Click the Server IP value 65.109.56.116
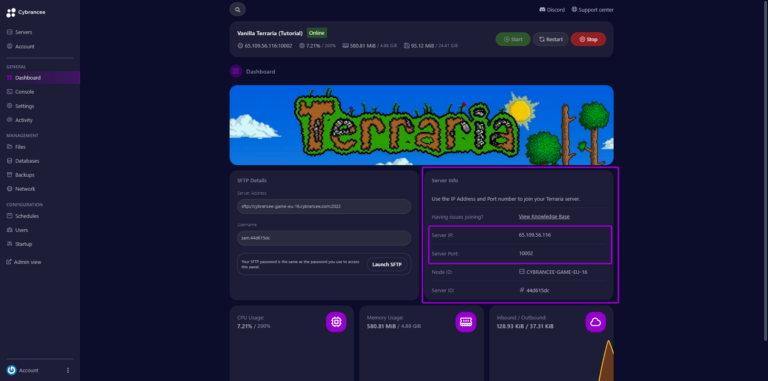The width and height of the screenshot is (768, 381). [x=535, y=235]
